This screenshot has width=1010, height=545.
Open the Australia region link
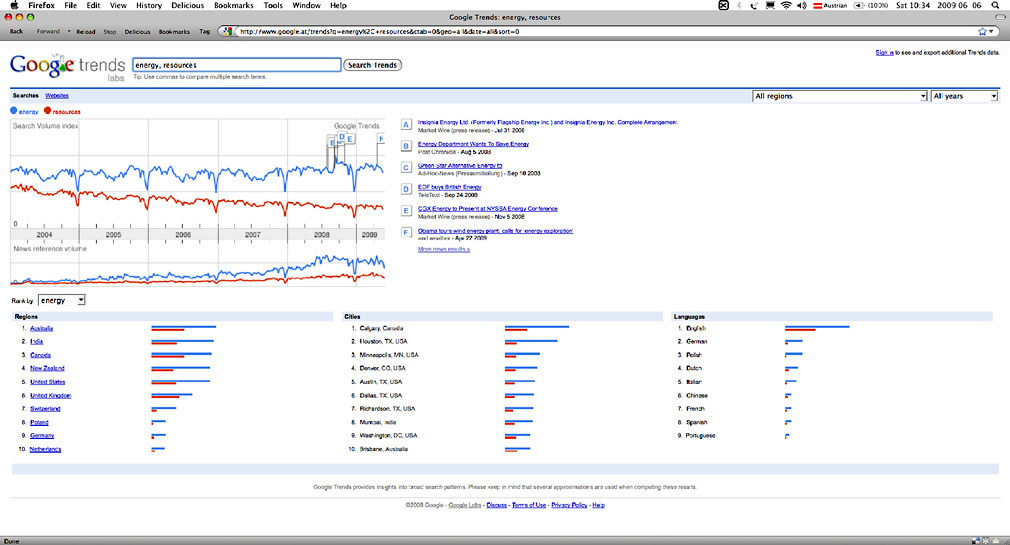pyautogui.click(x=42, y=328)
